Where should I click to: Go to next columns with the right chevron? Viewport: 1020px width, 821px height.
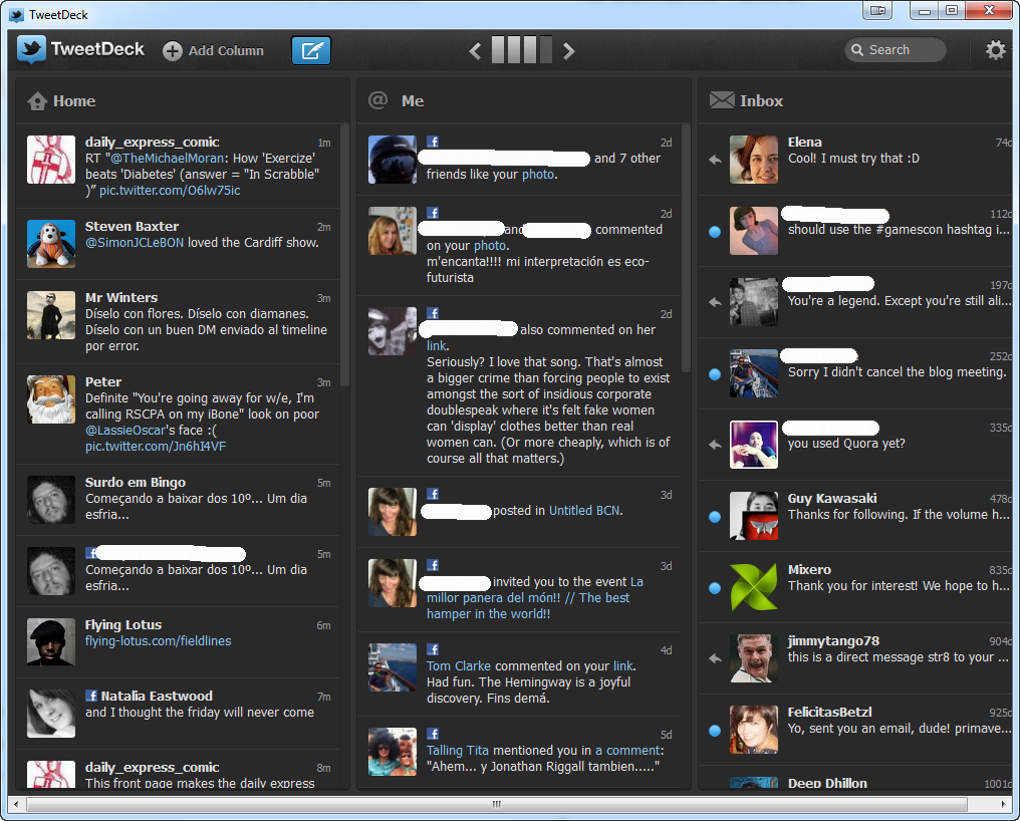coord(568,51)
